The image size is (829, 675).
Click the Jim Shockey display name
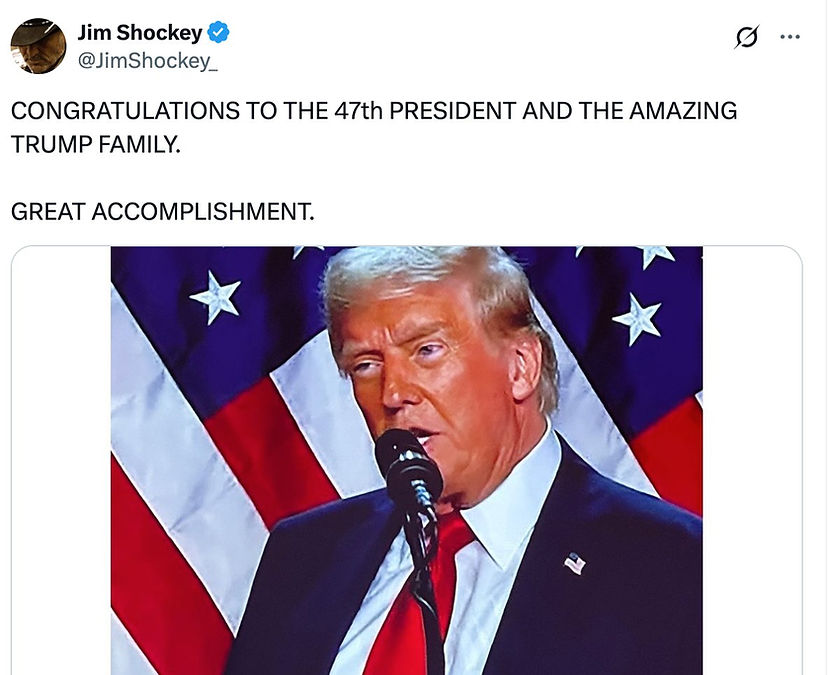point(139,33)
